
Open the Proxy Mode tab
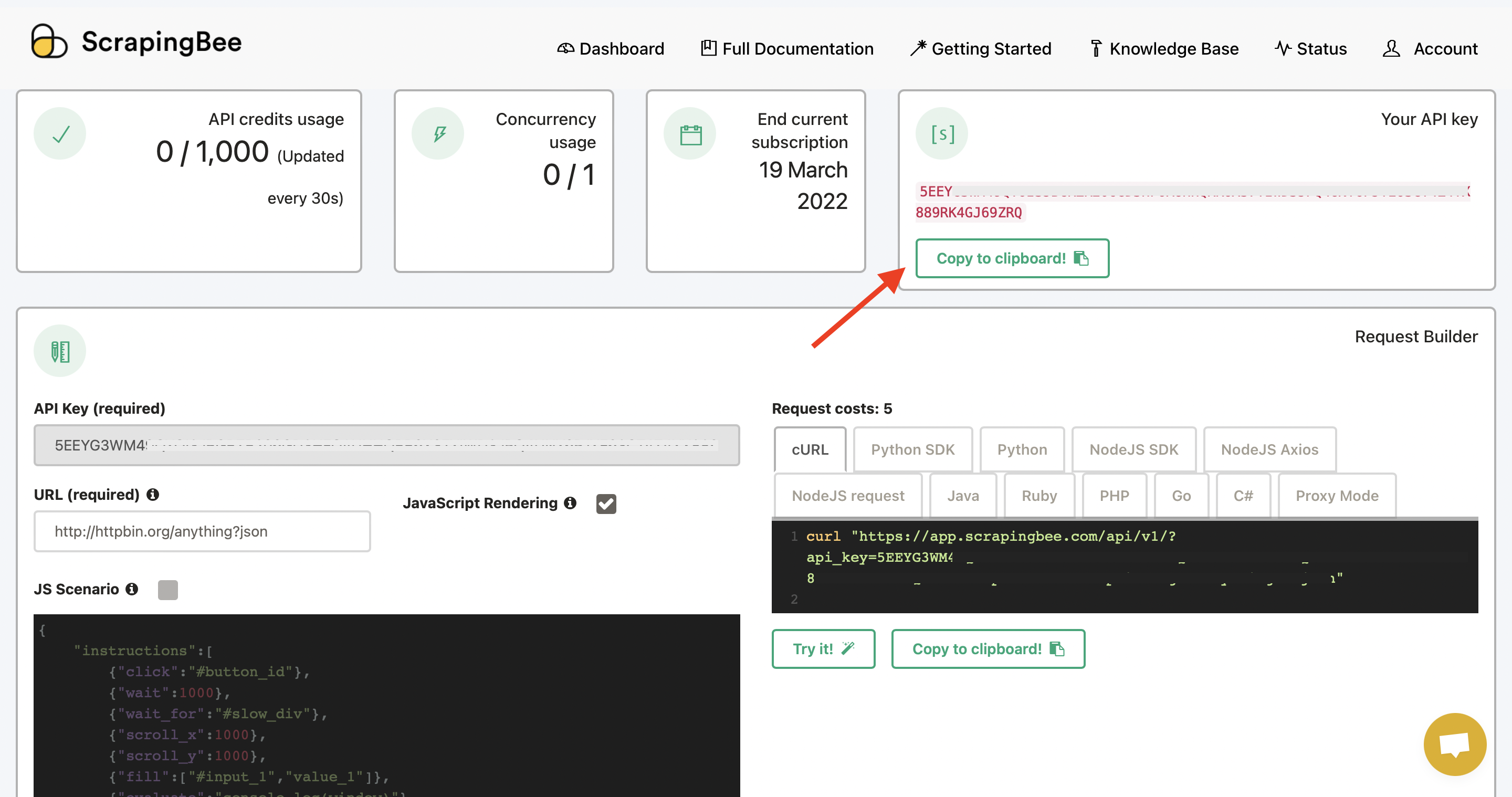point(1337,496)
